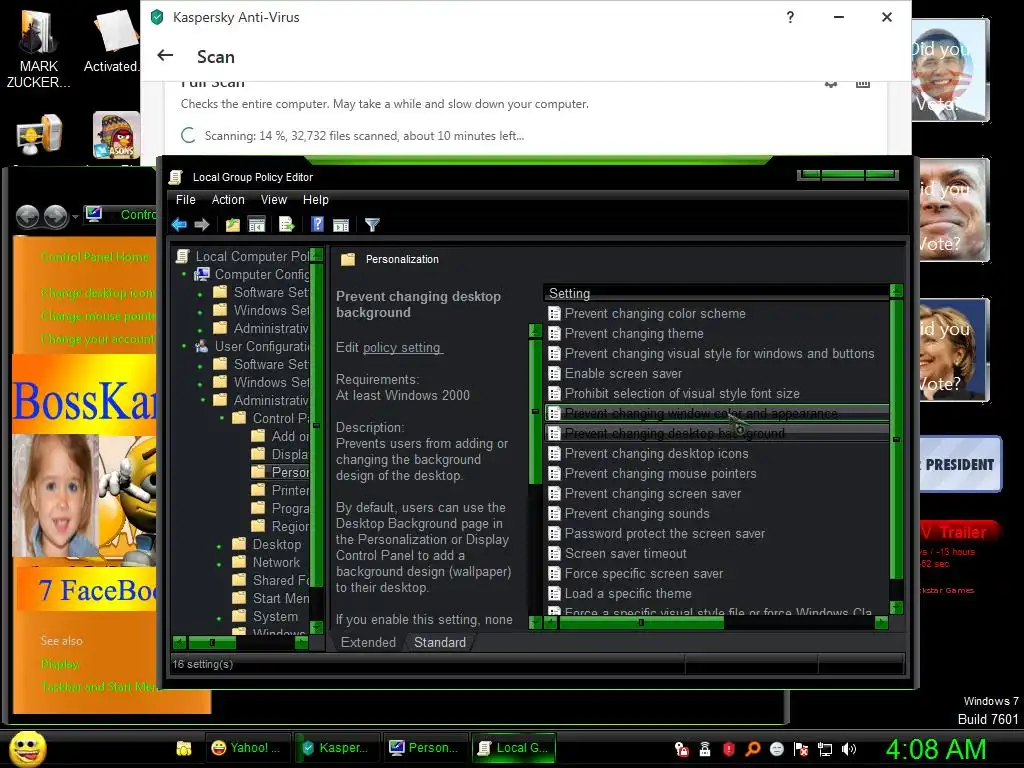Switch to Personalization taskbar button
Viewport: 1024px width, 768px height.
click(424, 748)
